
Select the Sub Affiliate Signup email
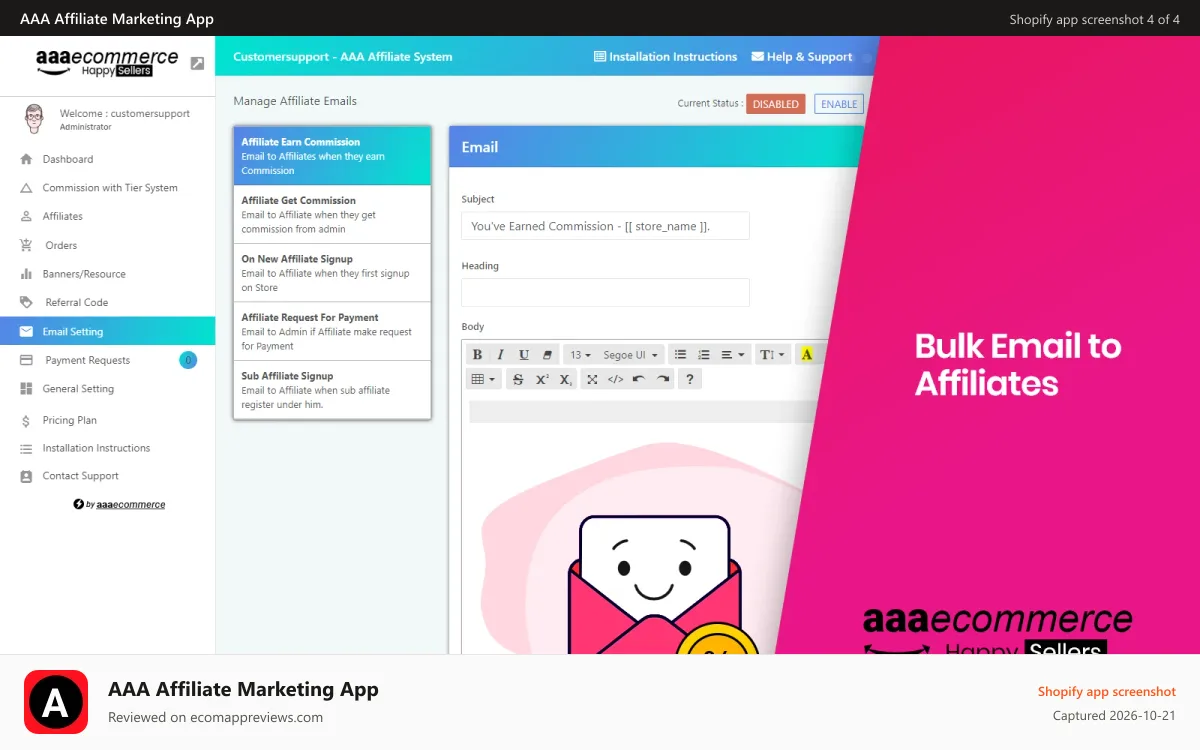pyautogui.click(x=332, y=390)
